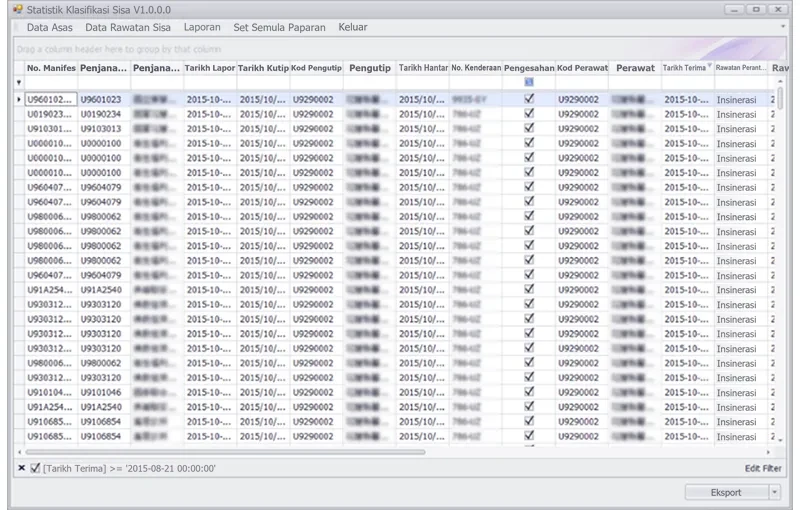800x510 pixels.
Task: Open Edit Filter link
Action: point(763,468)
